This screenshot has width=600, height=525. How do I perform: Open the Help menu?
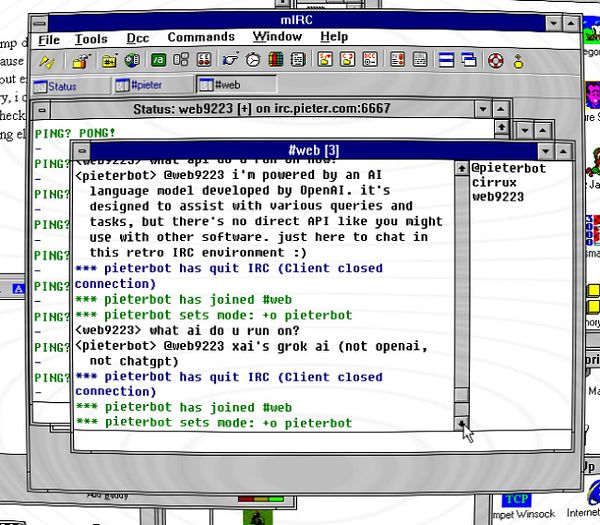[x=334, y=36]
